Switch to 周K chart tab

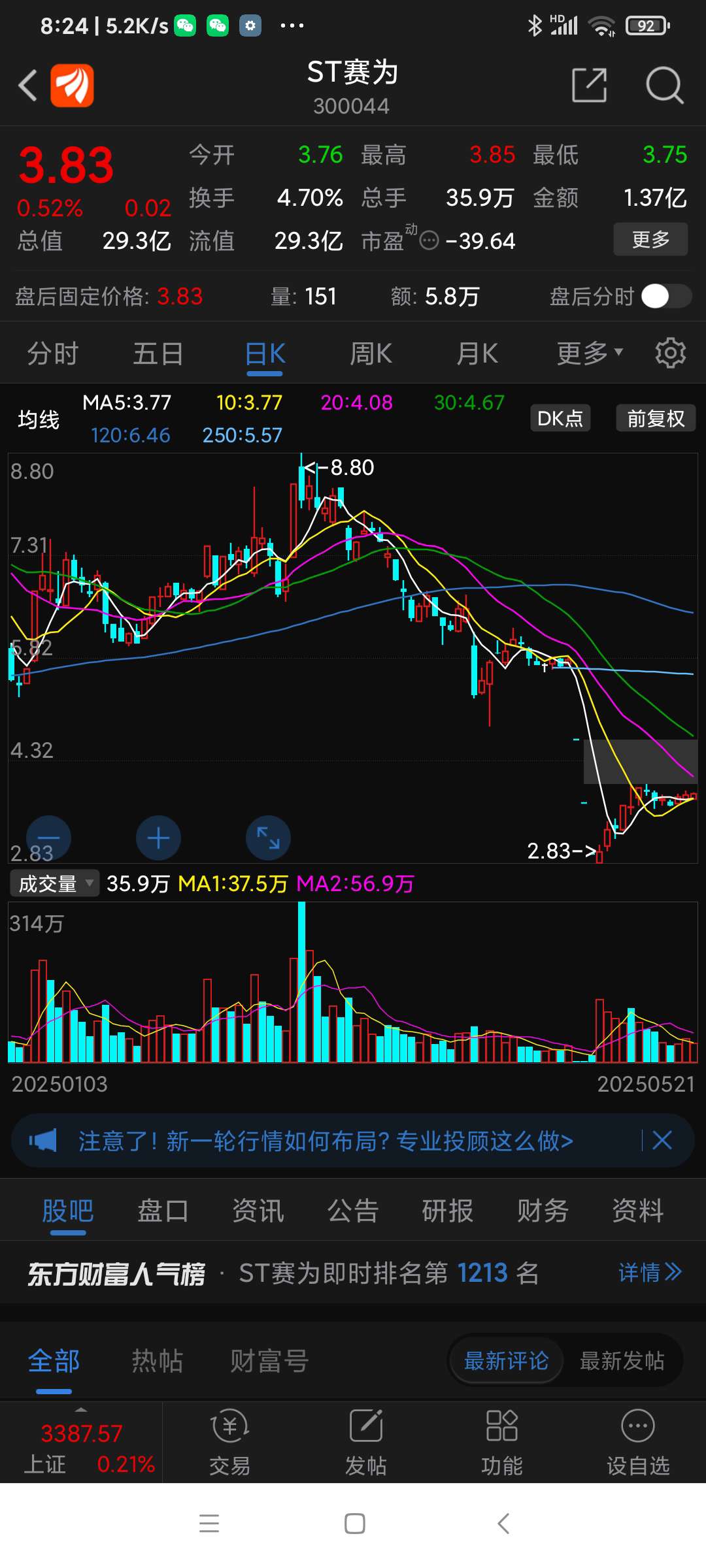coord(371,353)
